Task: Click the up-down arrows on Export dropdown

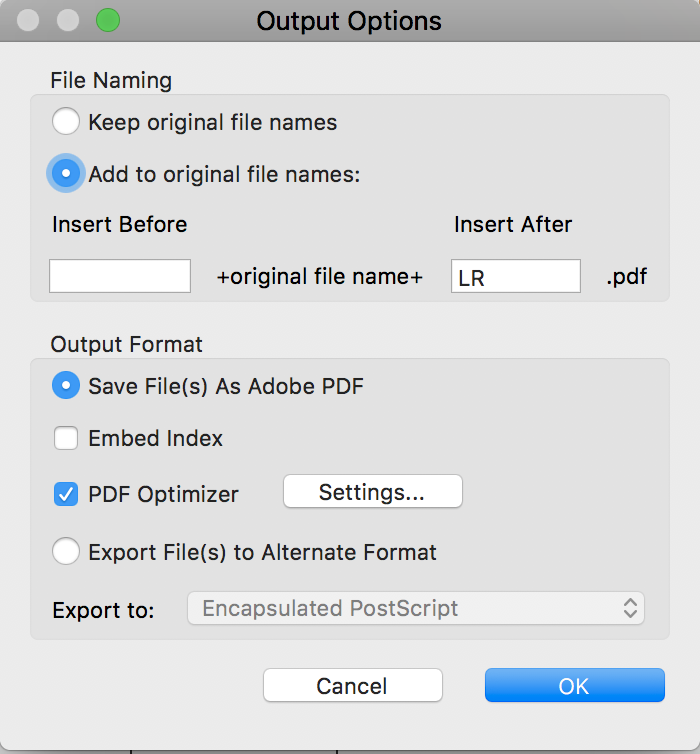Action: (630, 608)
